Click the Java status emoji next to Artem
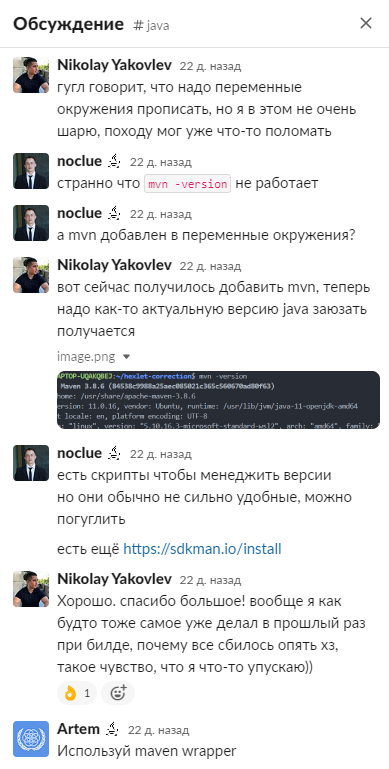 pos(113,728)
